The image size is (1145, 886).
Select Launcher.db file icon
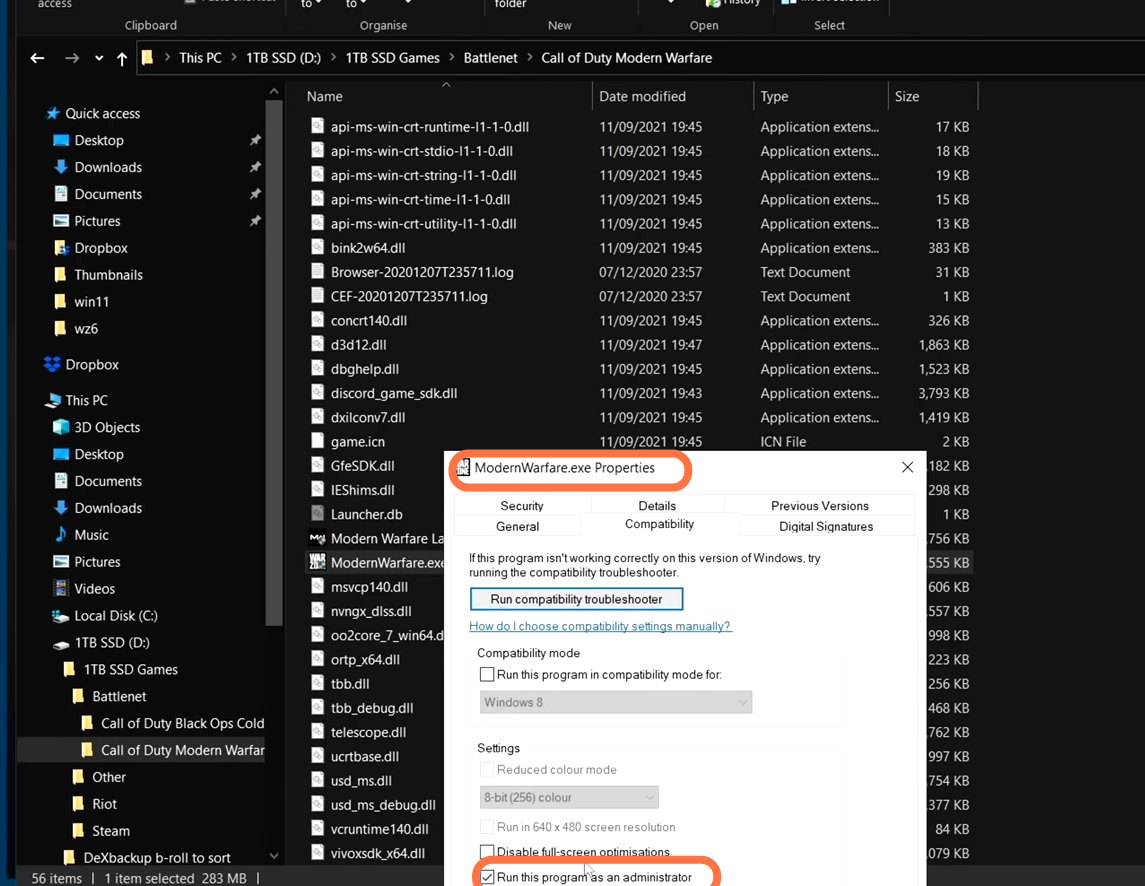click(317, 513)
